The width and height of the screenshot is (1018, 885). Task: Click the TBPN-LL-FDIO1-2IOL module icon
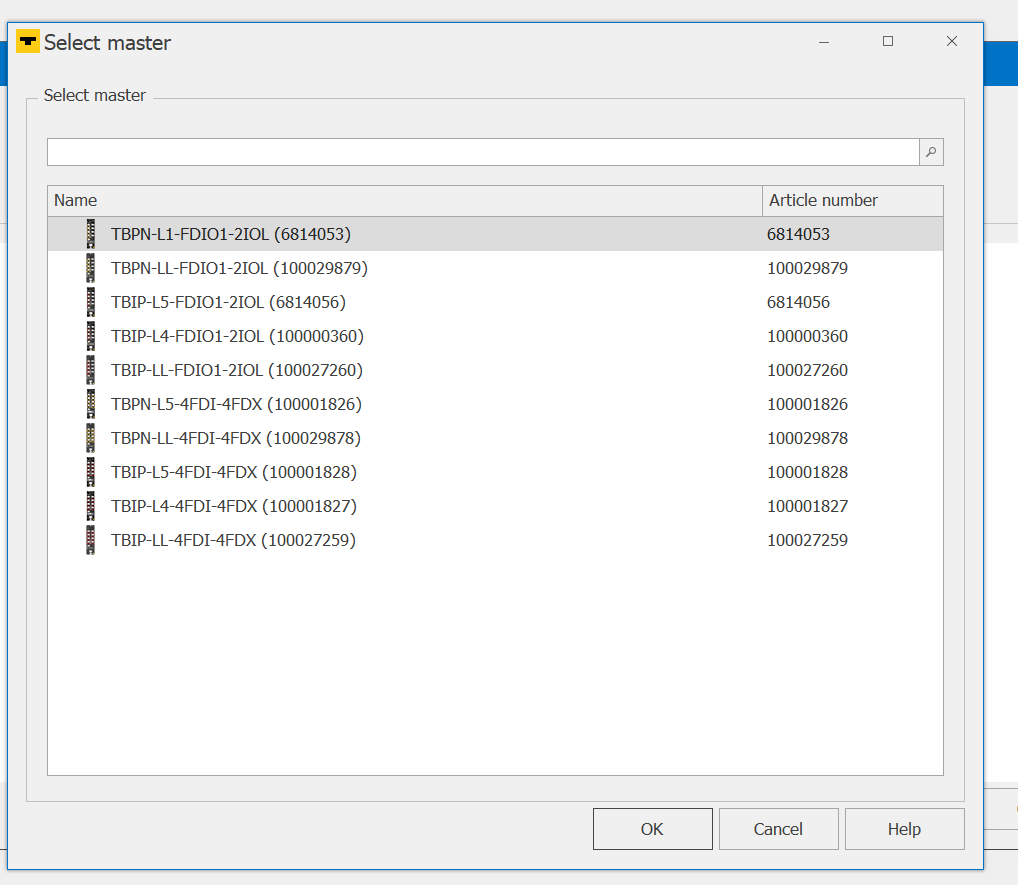click(91, 268)
